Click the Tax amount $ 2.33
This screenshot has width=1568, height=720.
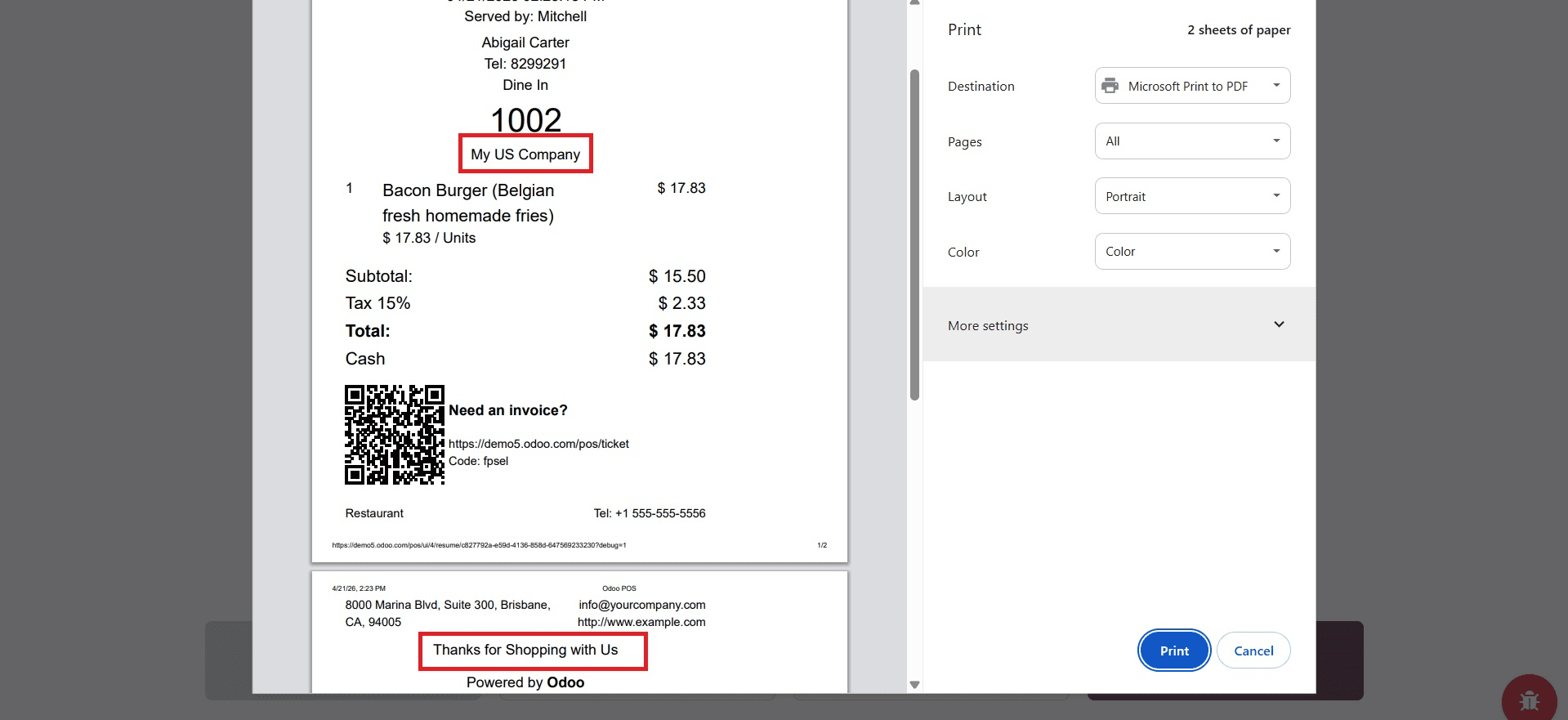click(682, 303)
